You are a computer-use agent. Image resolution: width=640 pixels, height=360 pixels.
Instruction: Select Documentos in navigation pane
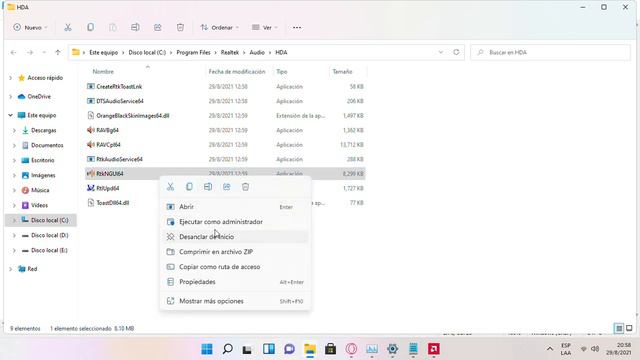point(47,145)
